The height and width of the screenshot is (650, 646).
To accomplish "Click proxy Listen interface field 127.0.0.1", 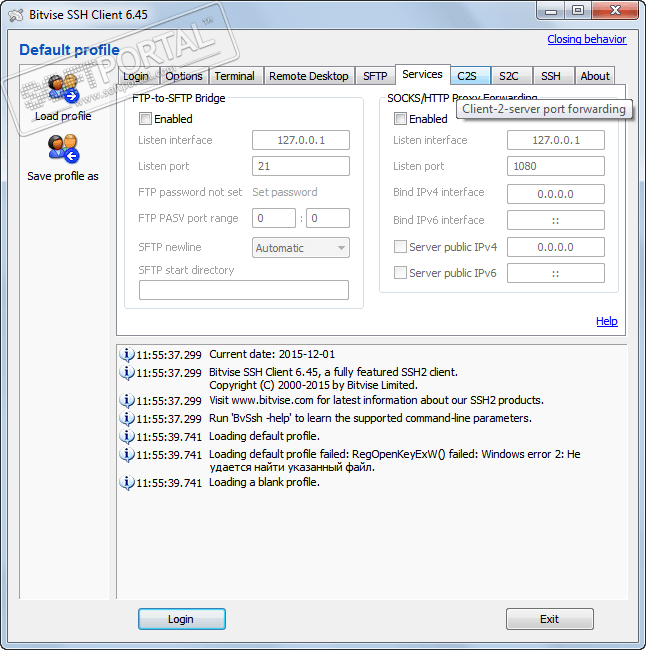I will (x=556, y=140).
